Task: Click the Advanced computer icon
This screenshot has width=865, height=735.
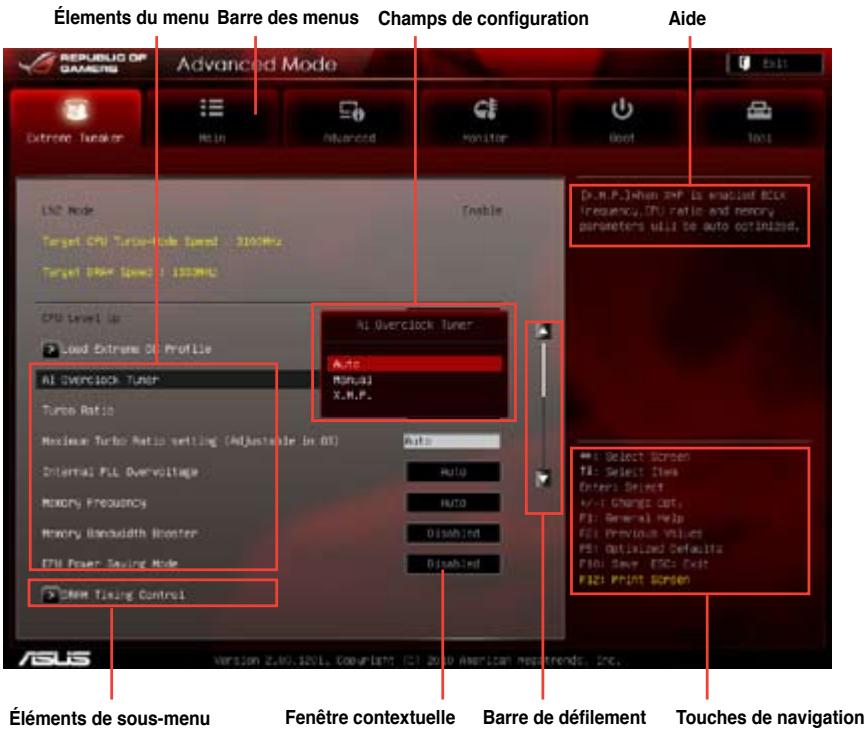Action: [351, 110]
